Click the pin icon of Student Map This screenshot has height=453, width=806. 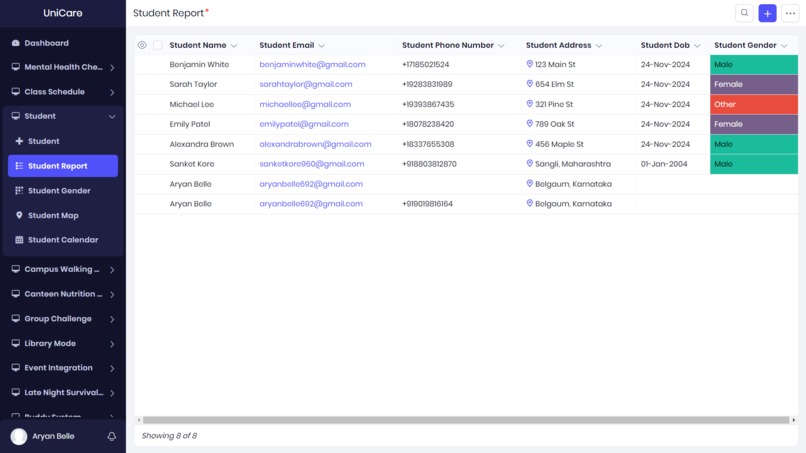[x=19, y=215]
